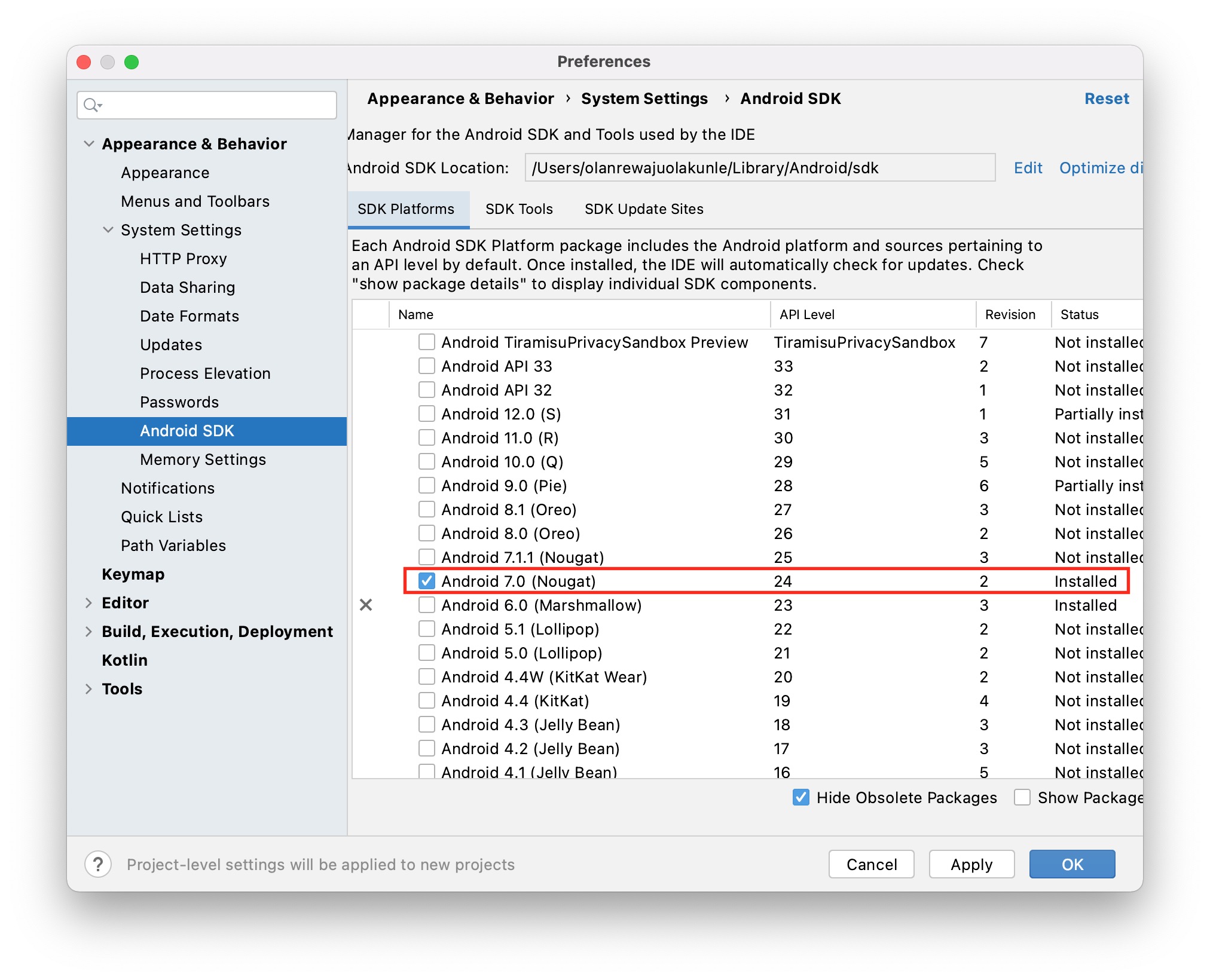Expand the Editor section
The image size is (1210, 980).
tap(89, 602)
